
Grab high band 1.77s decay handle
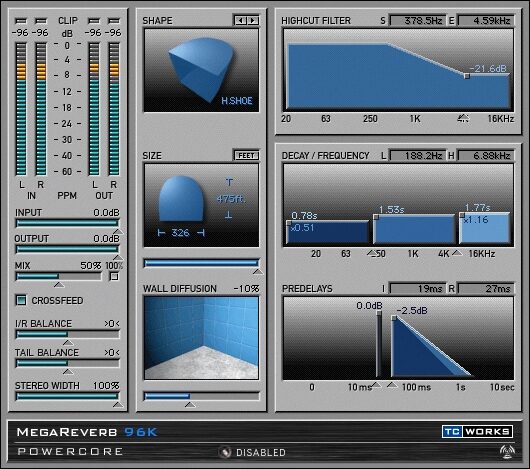462,215
